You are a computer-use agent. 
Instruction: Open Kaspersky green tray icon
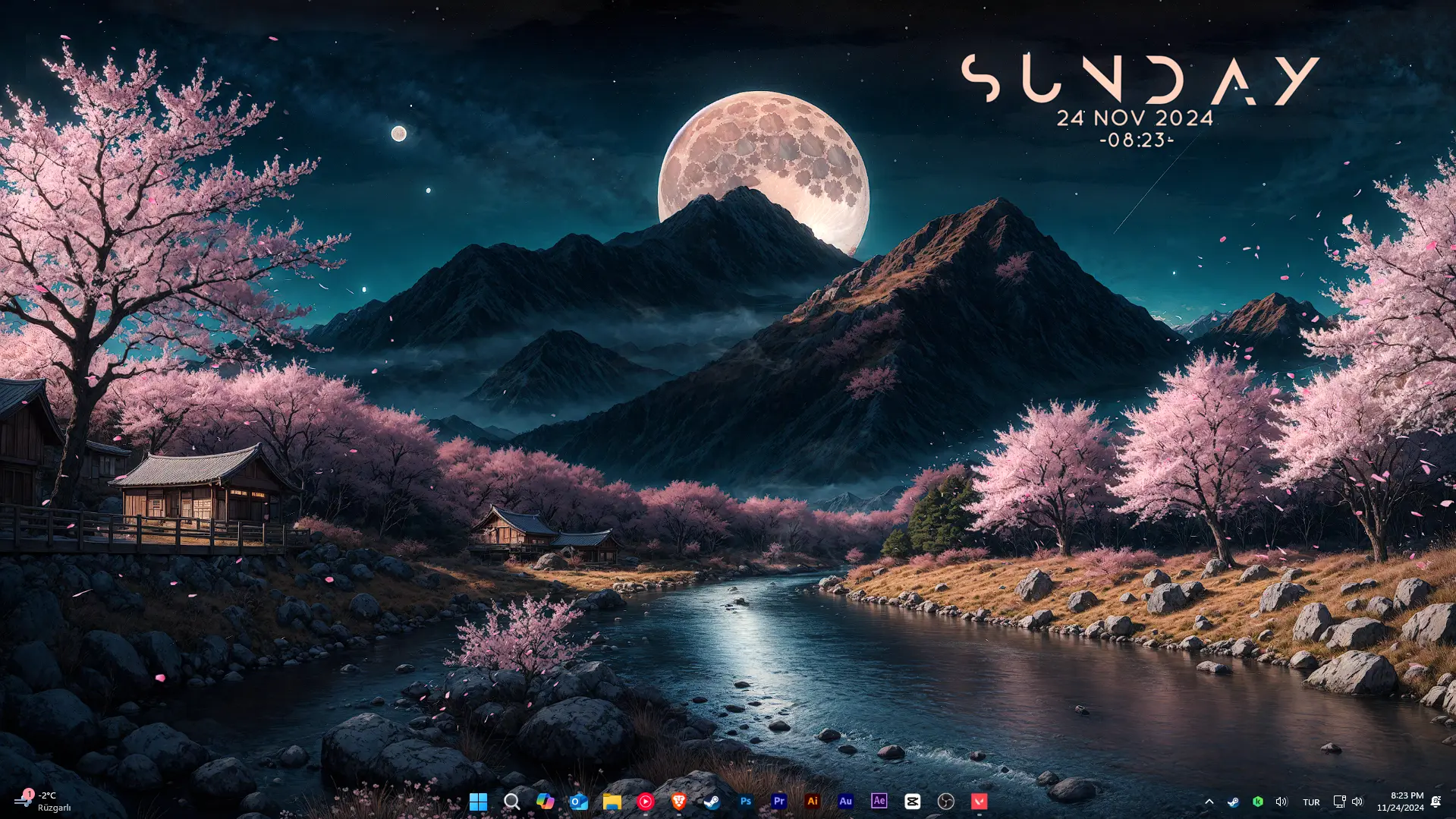[x=1257, y=802]
